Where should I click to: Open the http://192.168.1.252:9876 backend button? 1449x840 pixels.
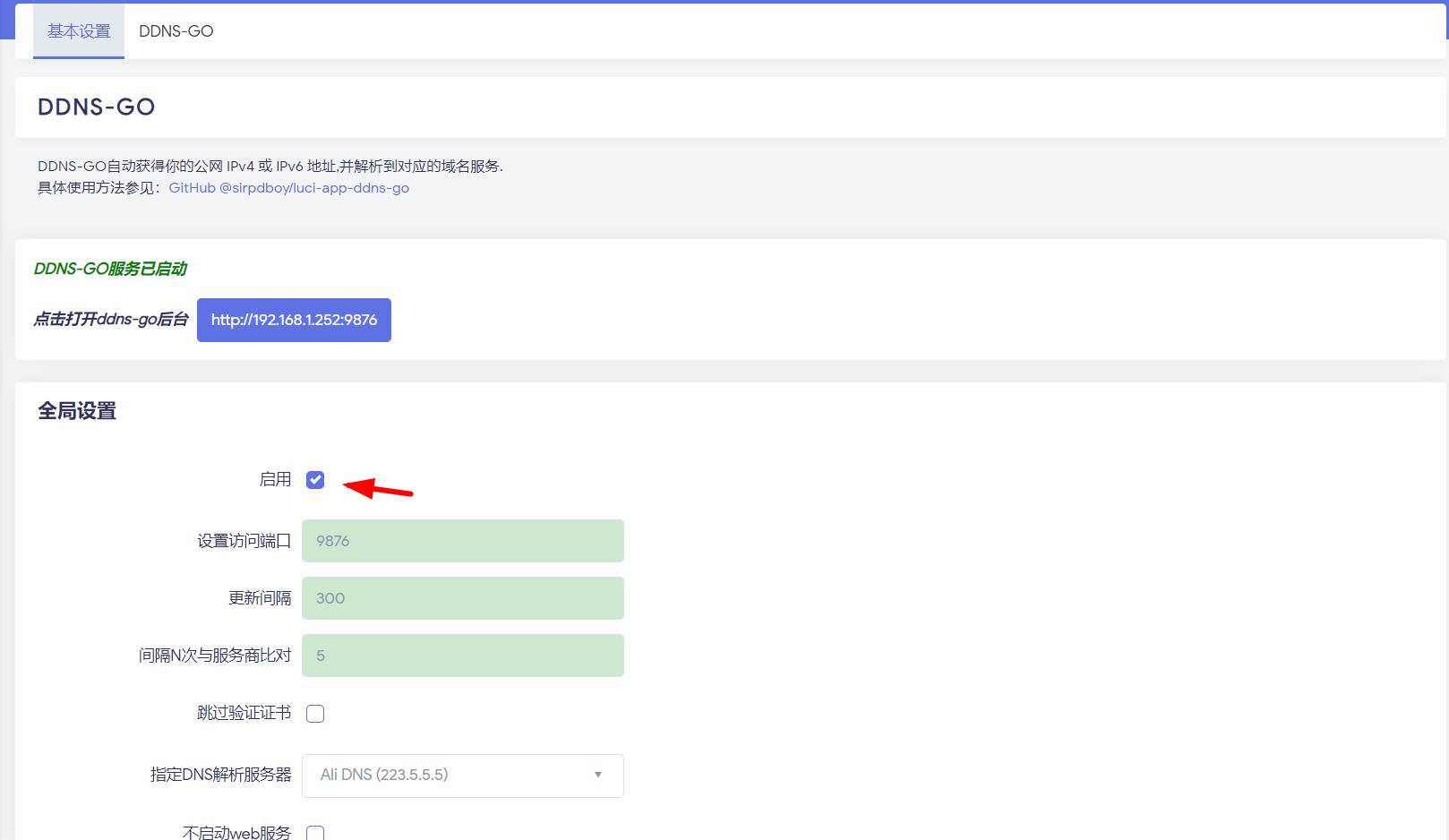[294, 320]
